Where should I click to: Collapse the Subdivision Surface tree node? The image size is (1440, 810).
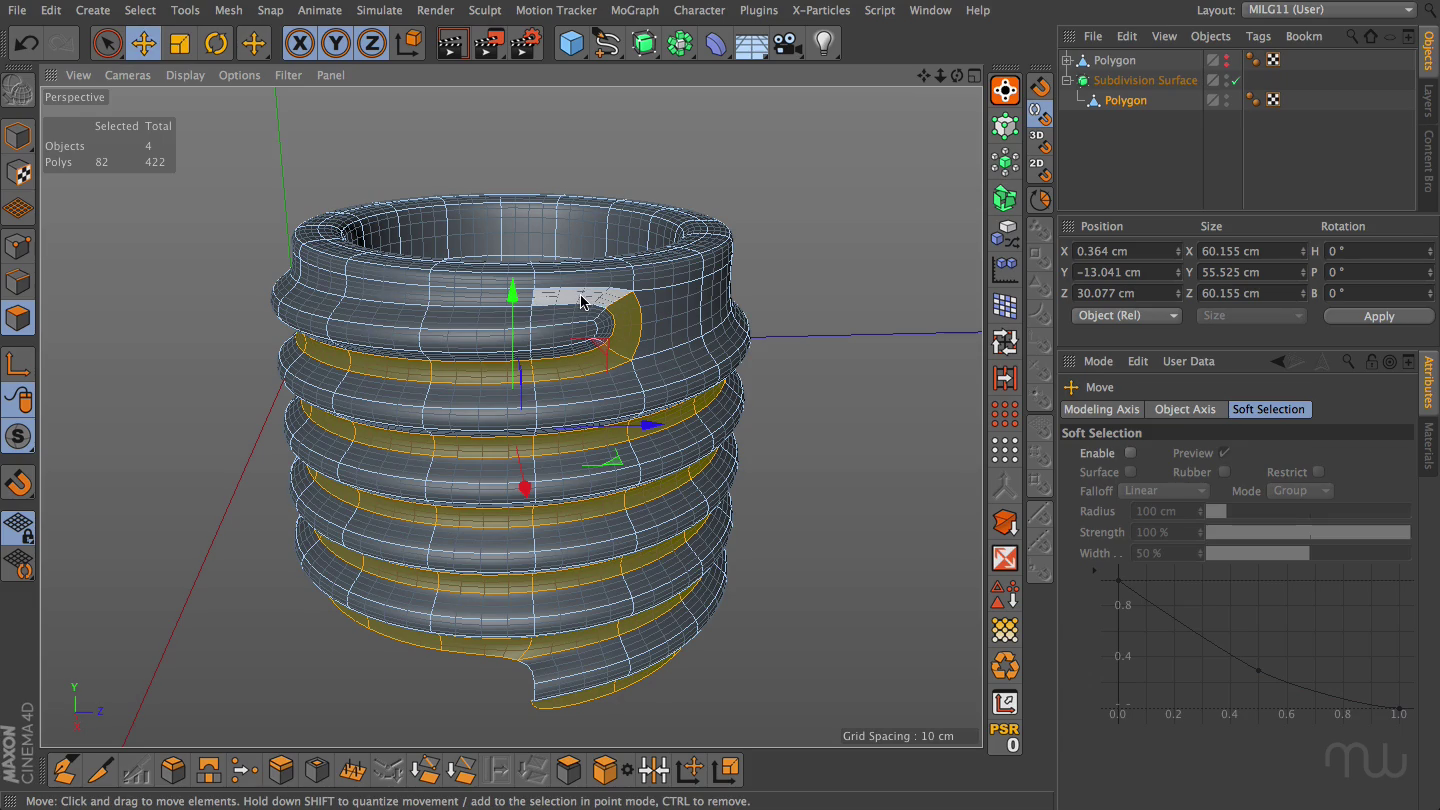point(1067,80)
